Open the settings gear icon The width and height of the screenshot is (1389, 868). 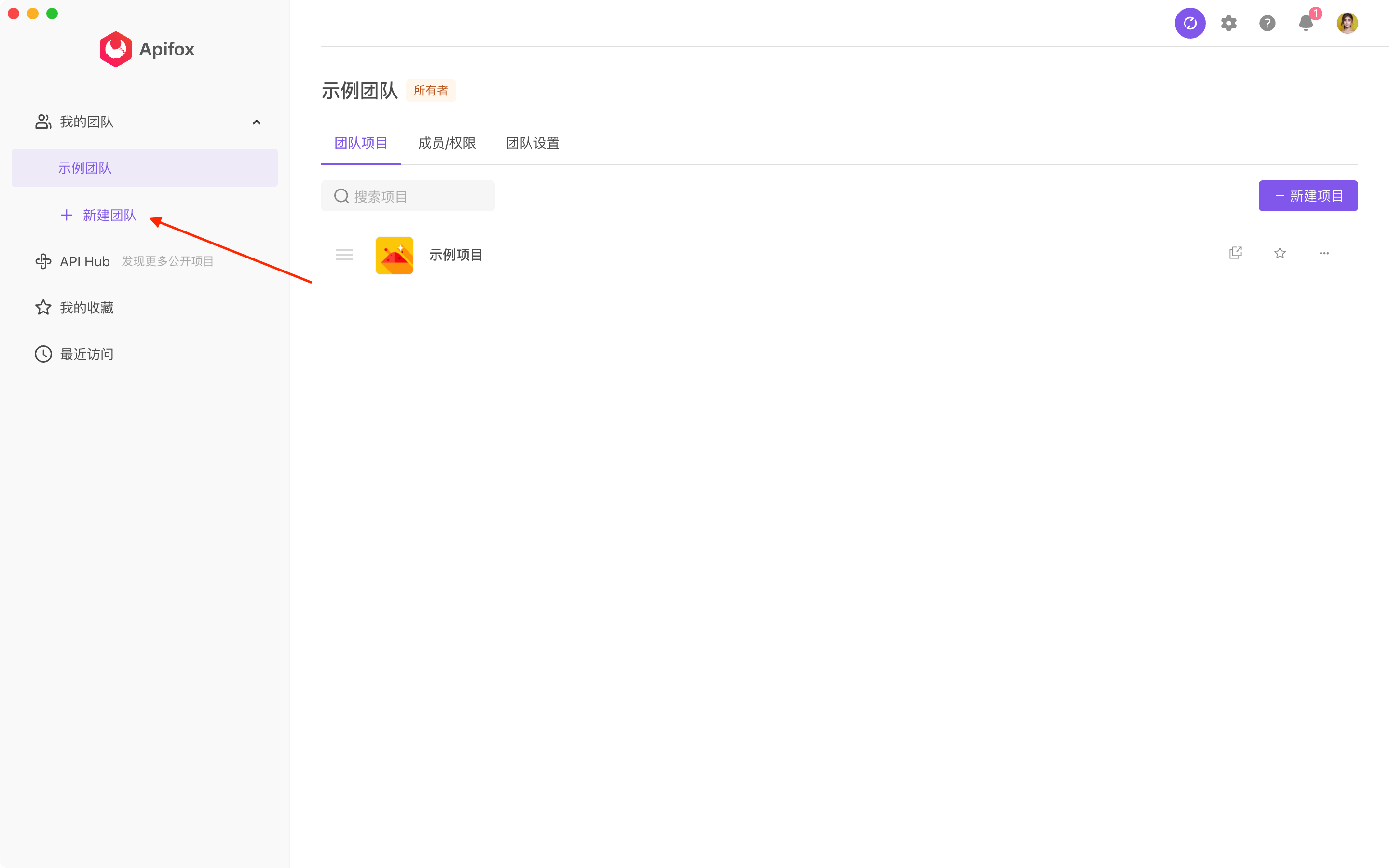pos(1228,23)
